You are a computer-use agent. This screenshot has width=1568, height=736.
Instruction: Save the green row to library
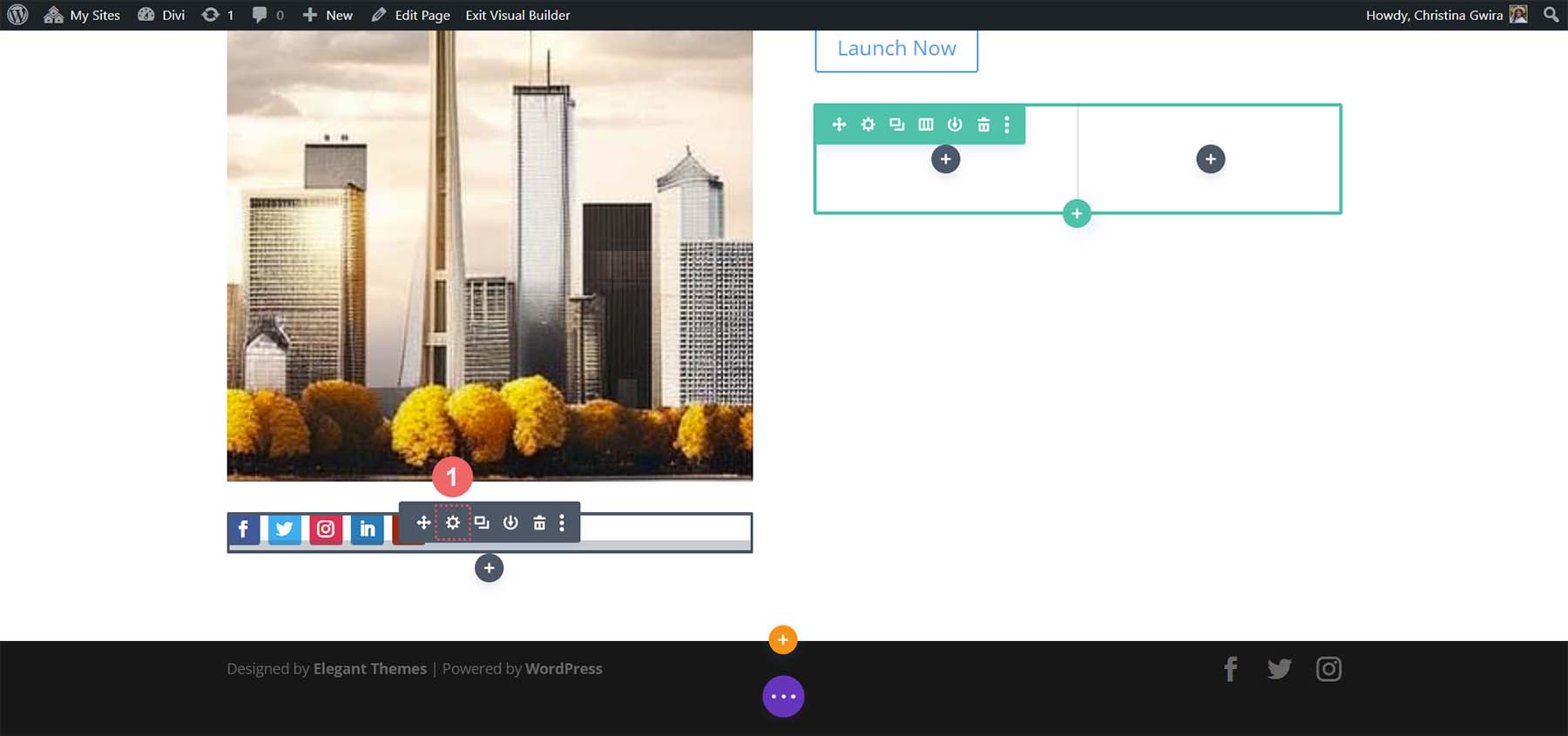[955, 125]
